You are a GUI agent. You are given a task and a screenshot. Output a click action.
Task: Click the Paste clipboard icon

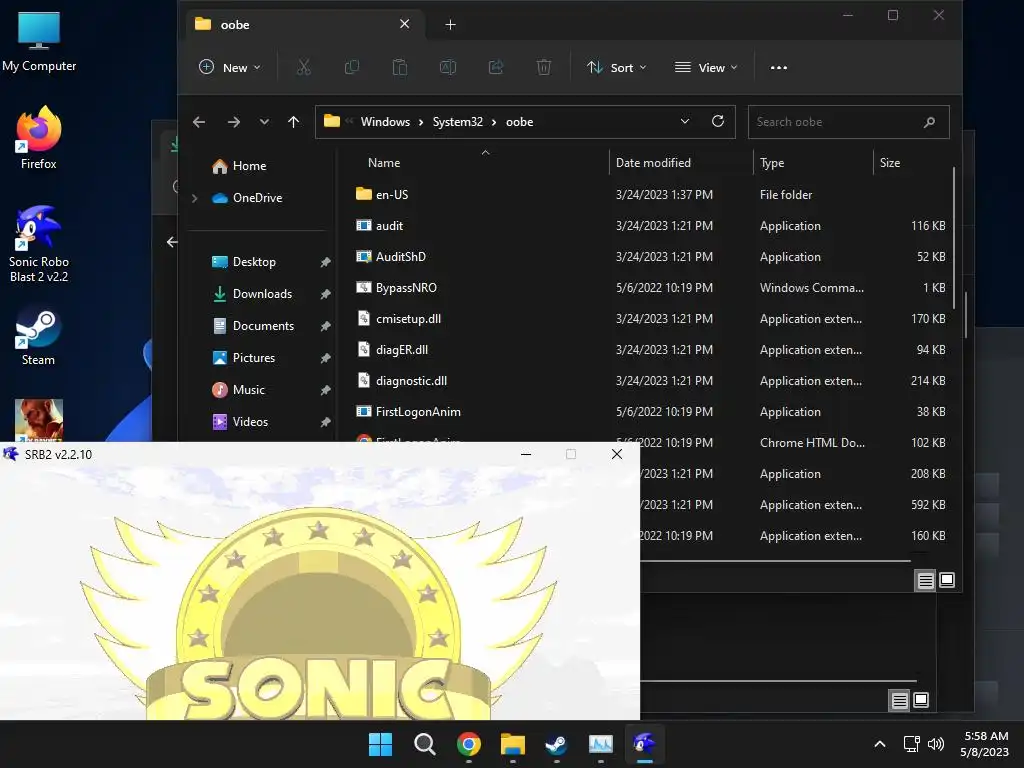click(x=400, y=67)
